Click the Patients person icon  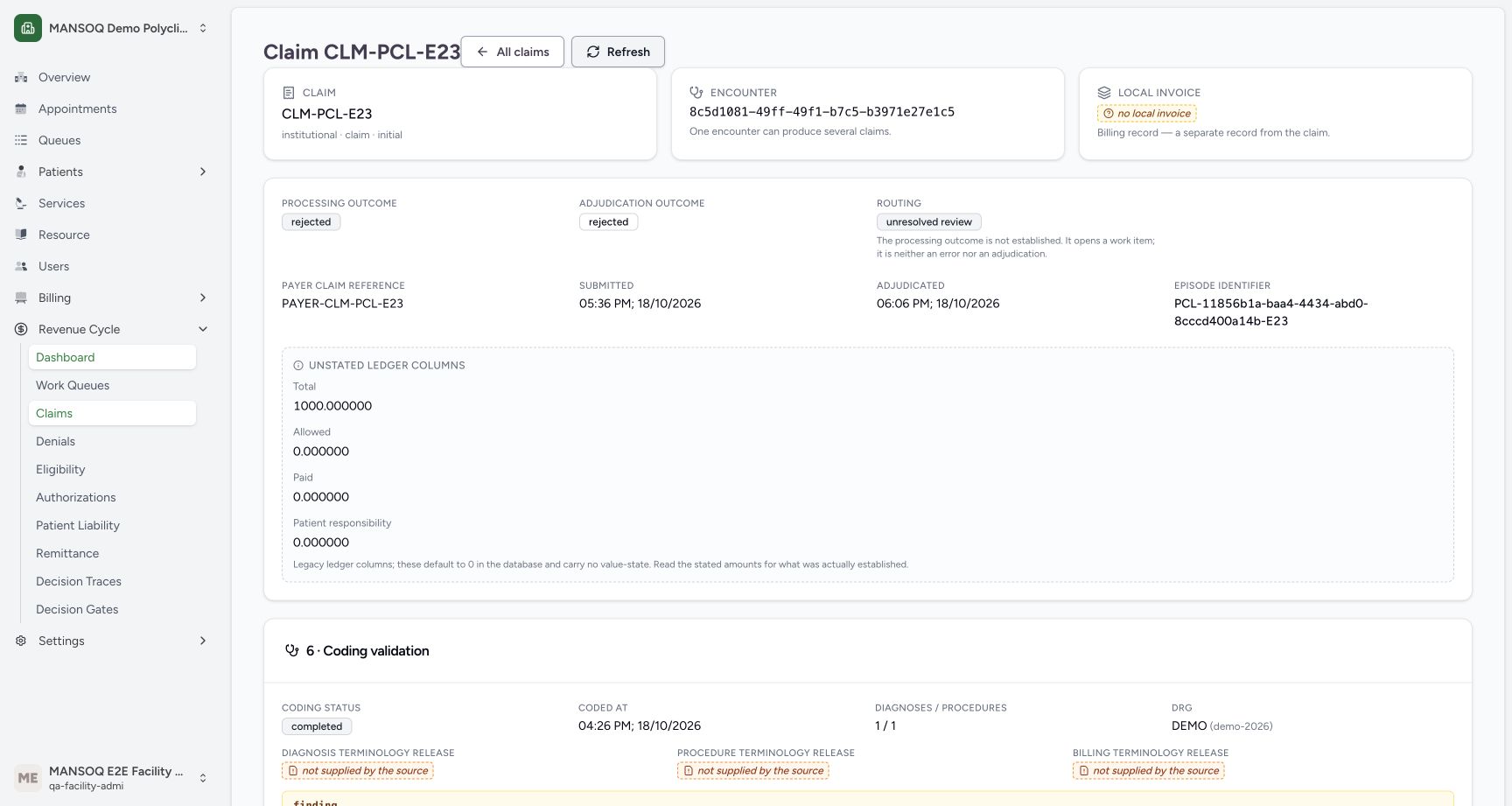point(21,172)
